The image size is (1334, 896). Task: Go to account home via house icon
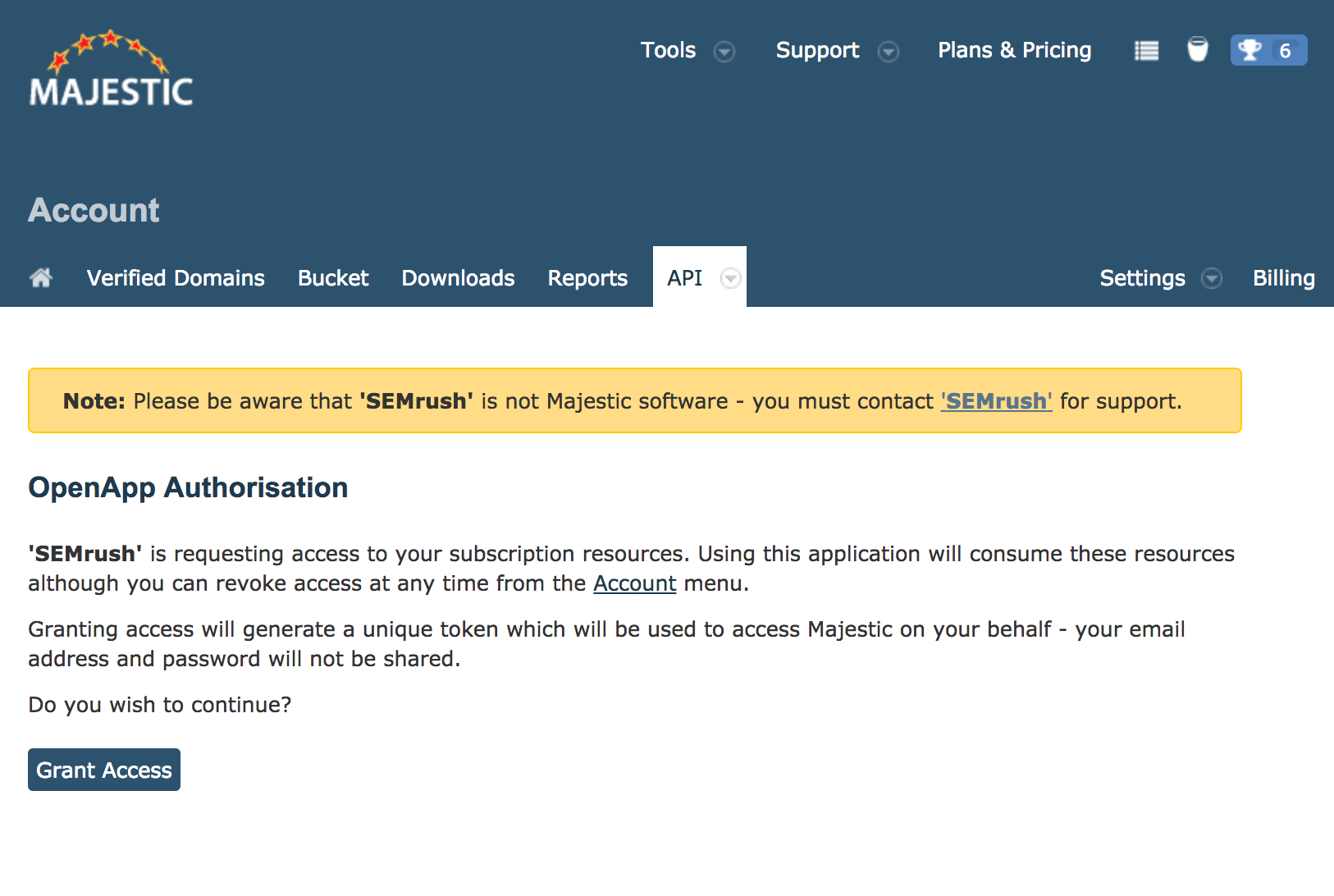(x=41, y=278)
